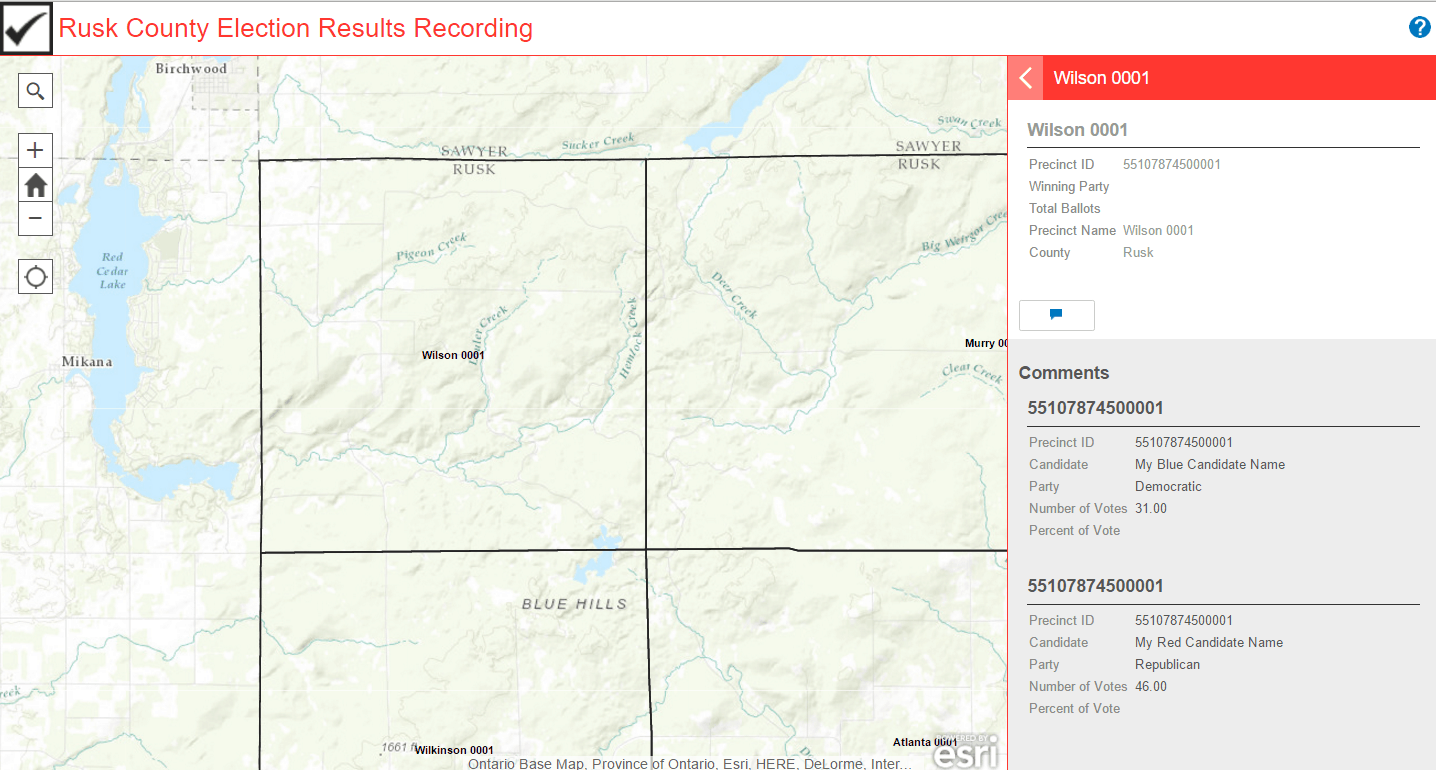
Task: Zoom out of the map
Action: coord(35,218)
